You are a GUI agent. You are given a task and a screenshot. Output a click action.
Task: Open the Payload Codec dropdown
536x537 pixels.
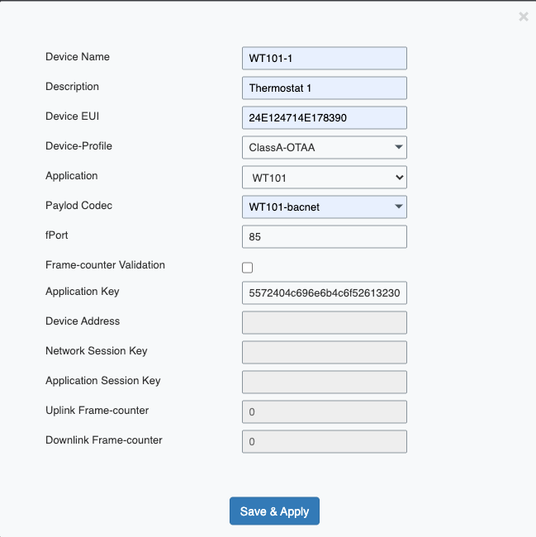coord(324,207)
